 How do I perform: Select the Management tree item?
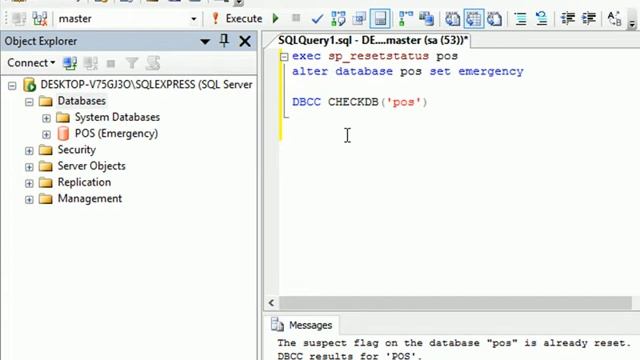(90, 199)
